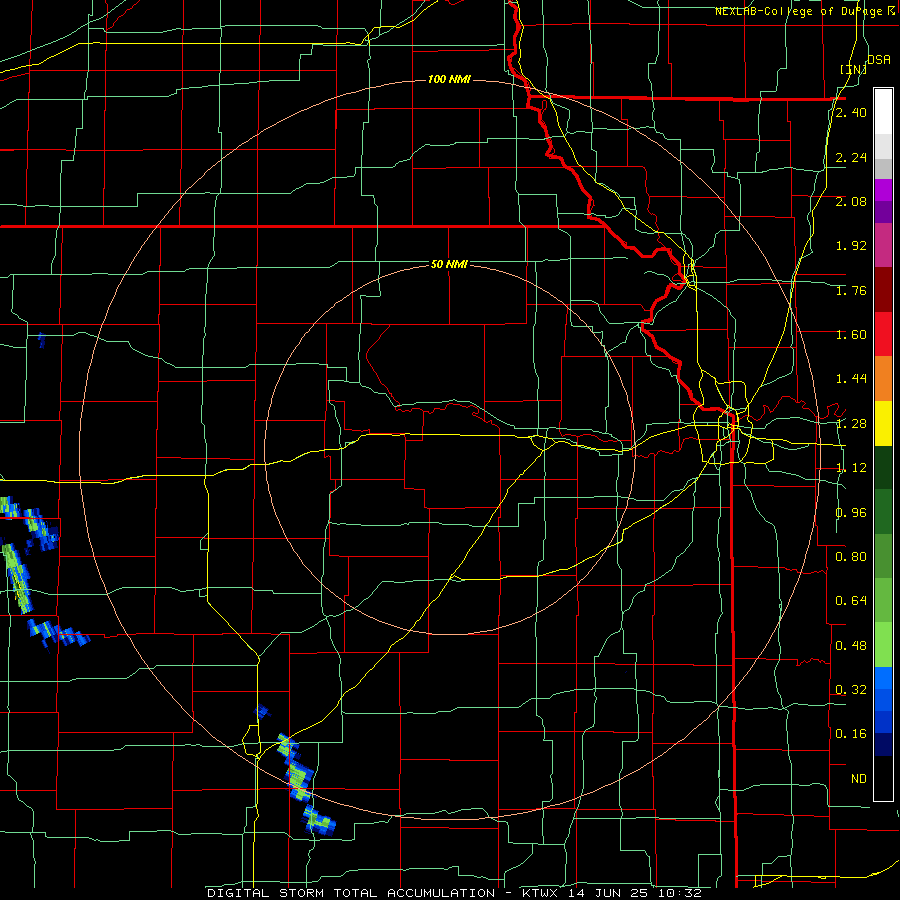This screenshot has height=900, width=900.
Task: Pick the yellow legend swatch
Action: 883,424
